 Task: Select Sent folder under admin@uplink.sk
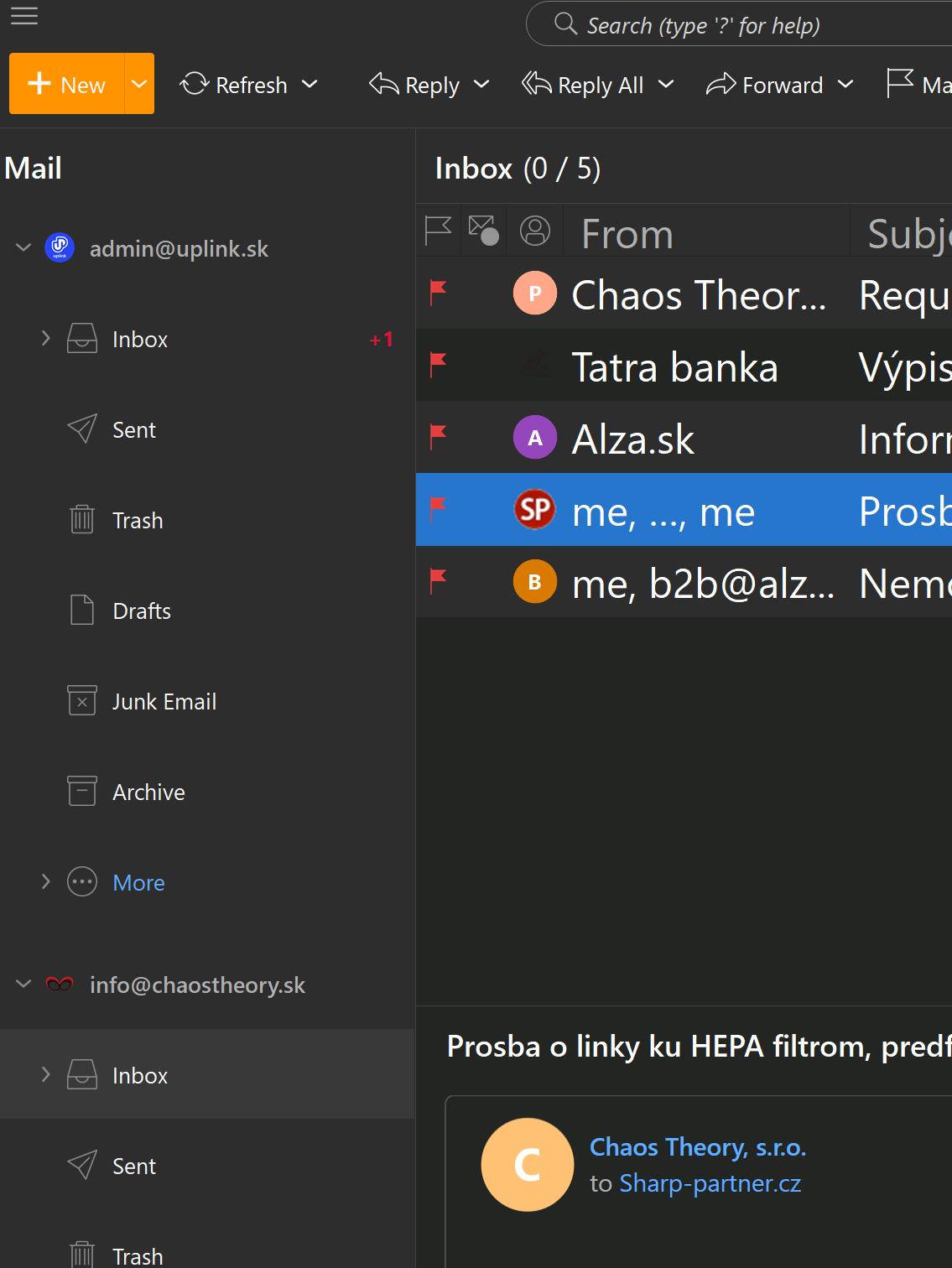coord(133,429)
